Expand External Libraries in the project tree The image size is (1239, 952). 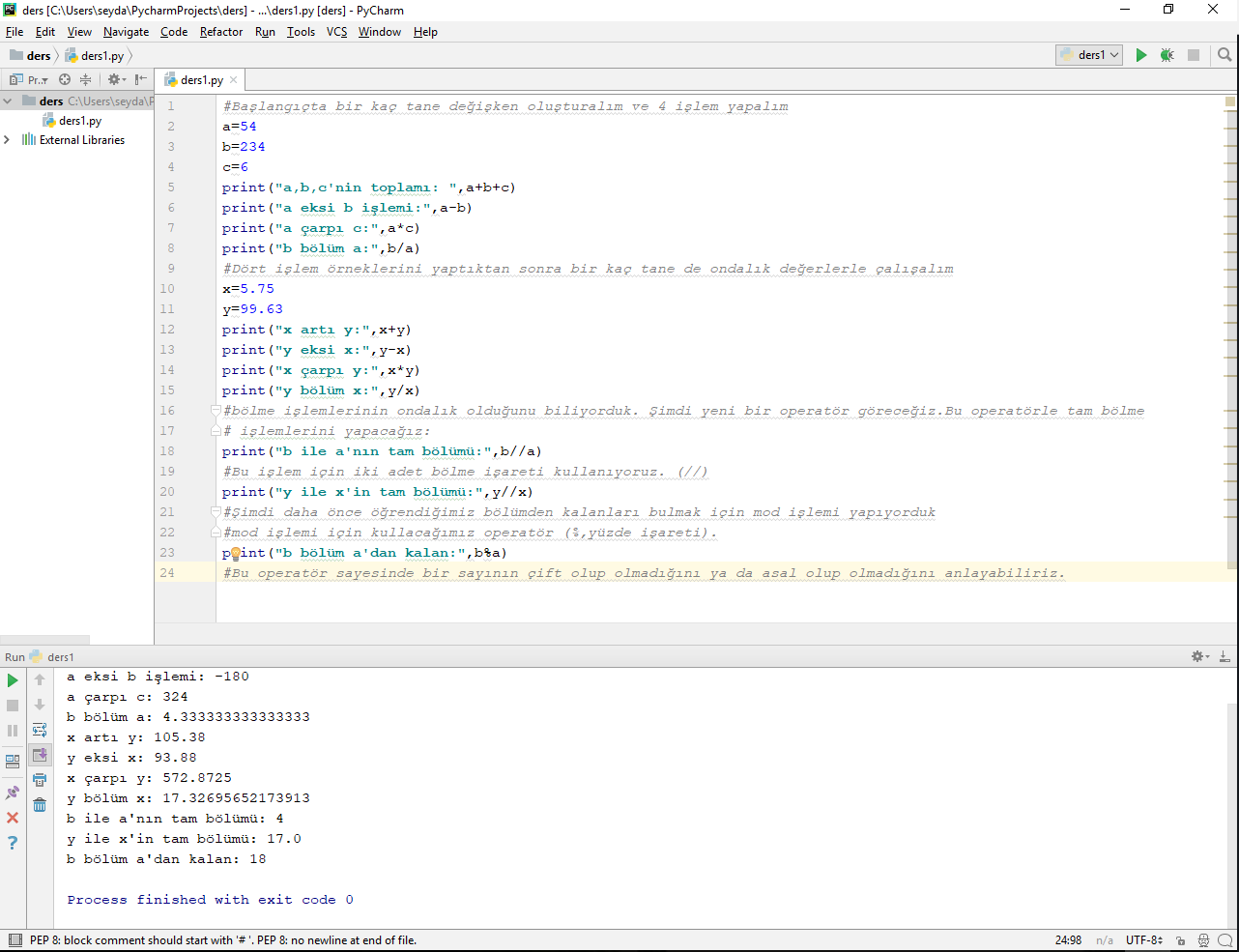coord(8,140)
